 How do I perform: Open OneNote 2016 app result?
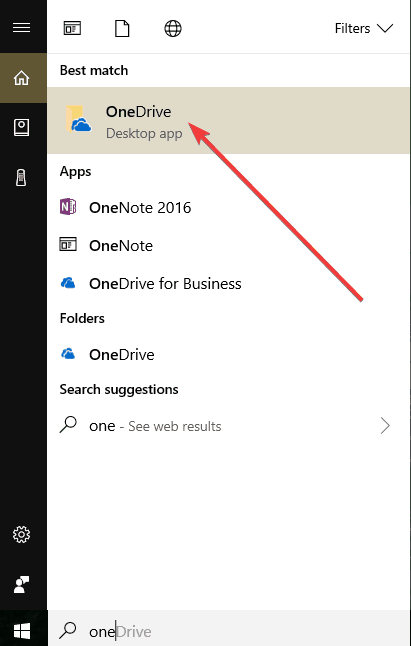(x=229, y=207)
